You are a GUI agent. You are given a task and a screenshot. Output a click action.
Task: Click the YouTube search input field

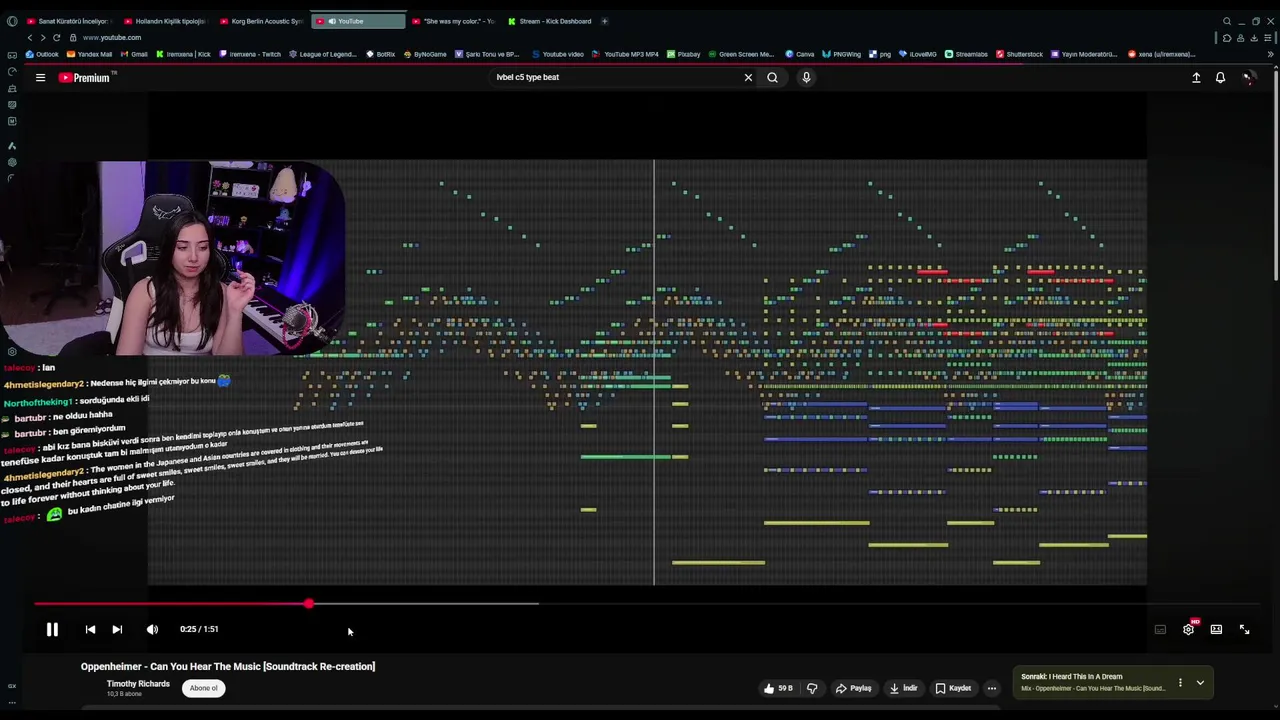pyautogui.click(x=614, y=77)
